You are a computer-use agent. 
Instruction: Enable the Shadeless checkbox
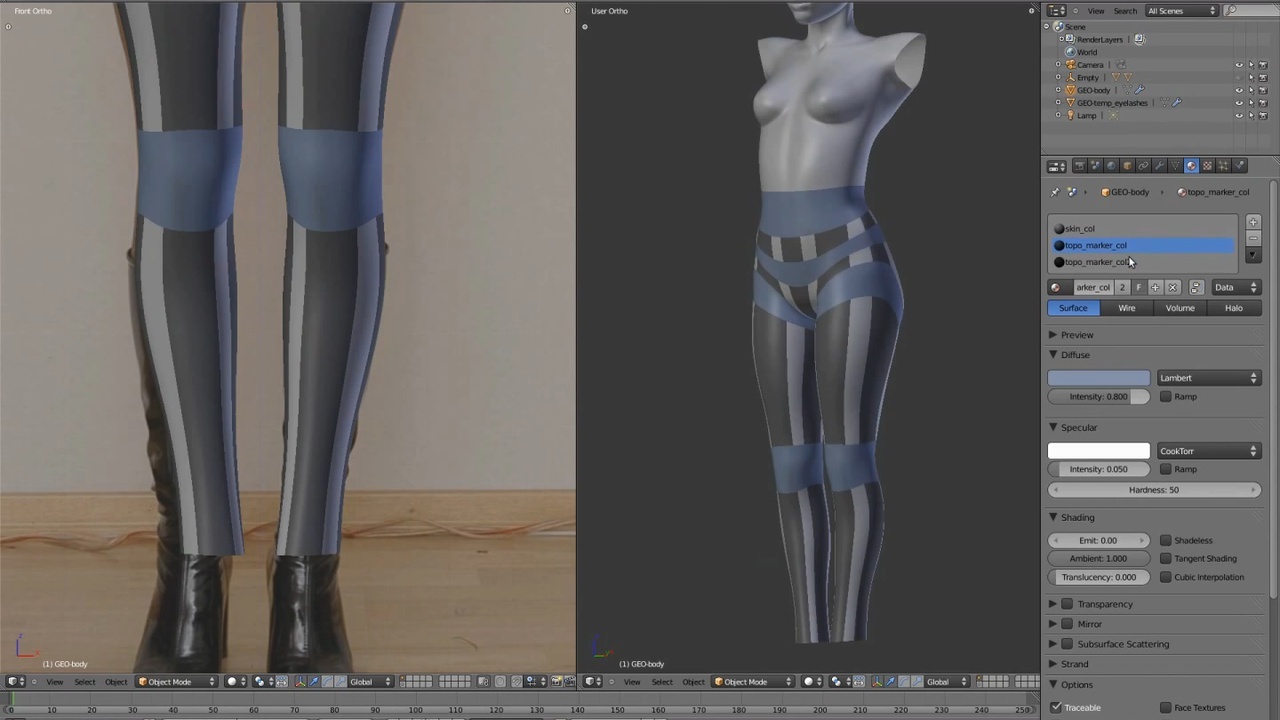pyautogui.click(x=1166, y=540)
